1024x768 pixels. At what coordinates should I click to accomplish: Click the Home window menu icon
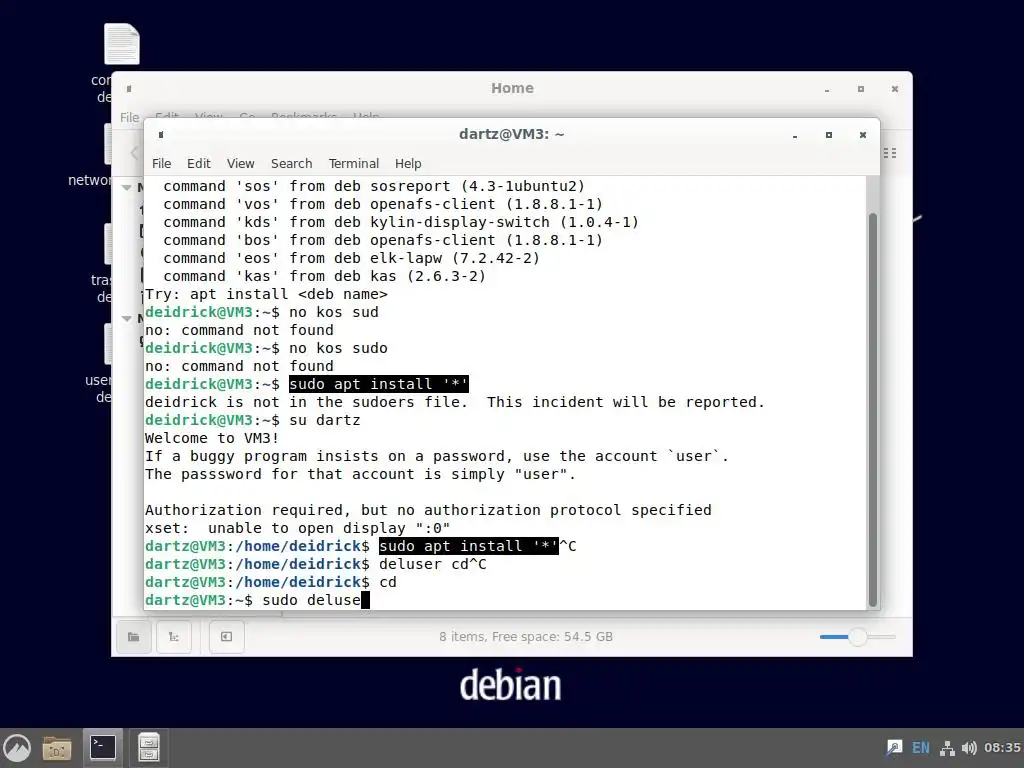129,89
